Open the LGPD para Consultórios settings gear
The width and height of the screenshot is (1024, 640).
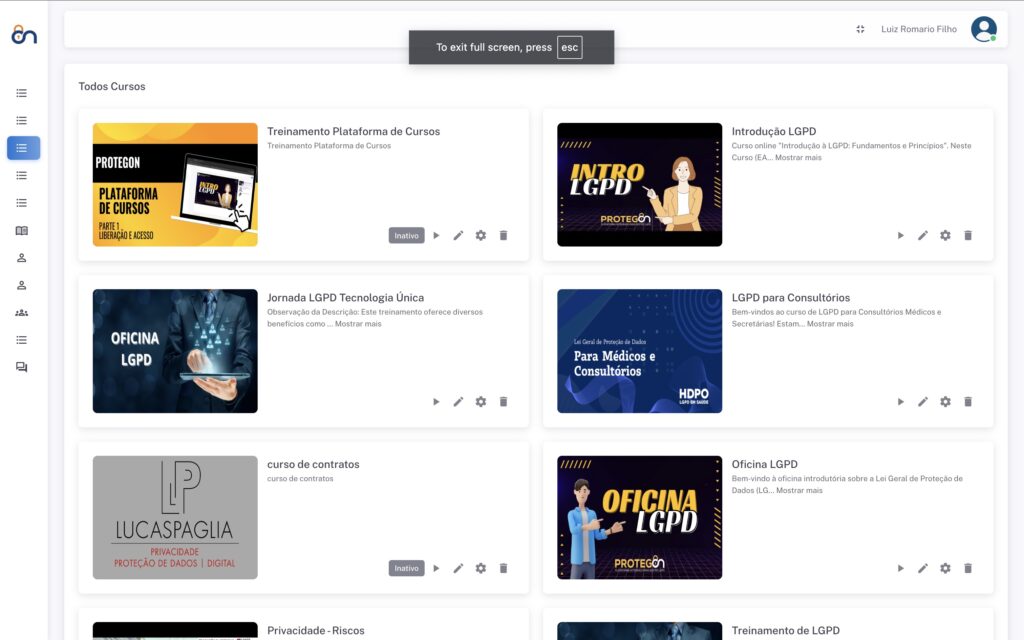[x=945, y=402]
